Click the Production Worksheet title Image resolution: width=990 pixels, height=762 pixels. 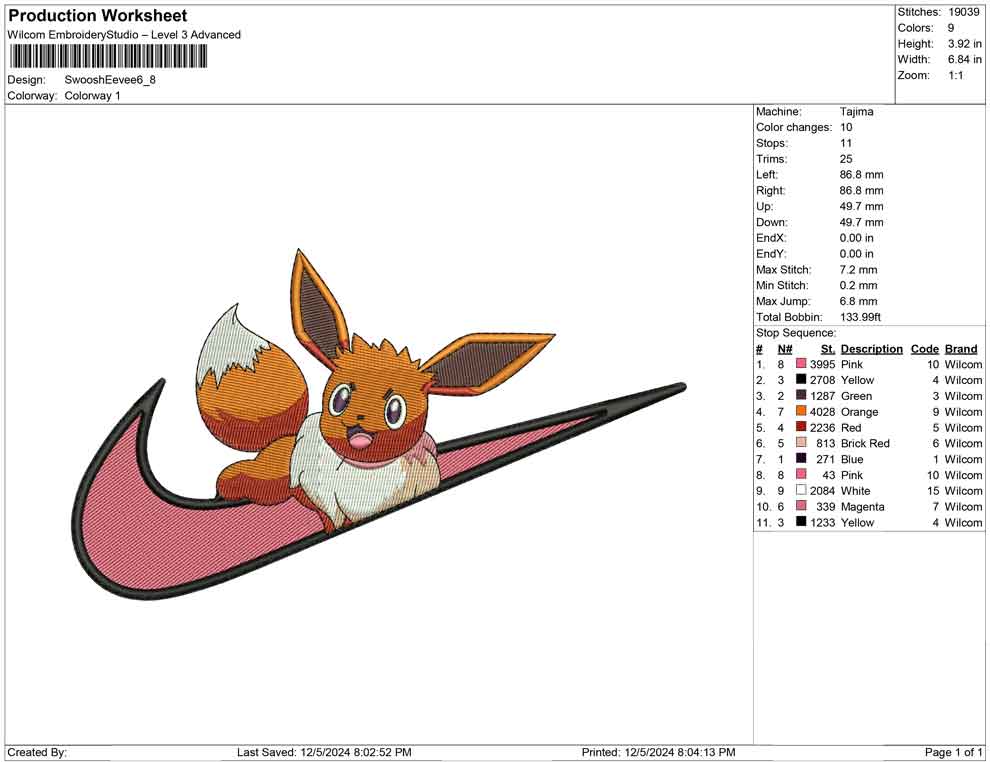coord(98,16)
